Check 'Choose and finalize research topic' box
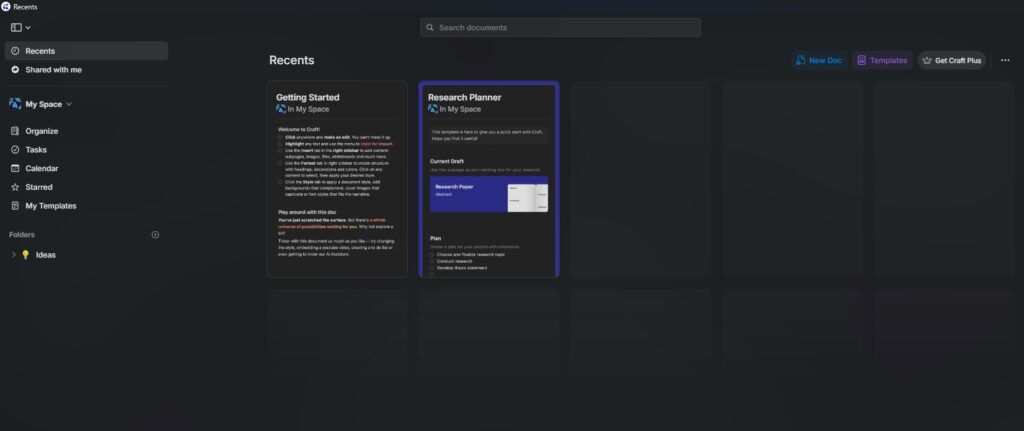The image size is (1024, 431). coord(432,255)
